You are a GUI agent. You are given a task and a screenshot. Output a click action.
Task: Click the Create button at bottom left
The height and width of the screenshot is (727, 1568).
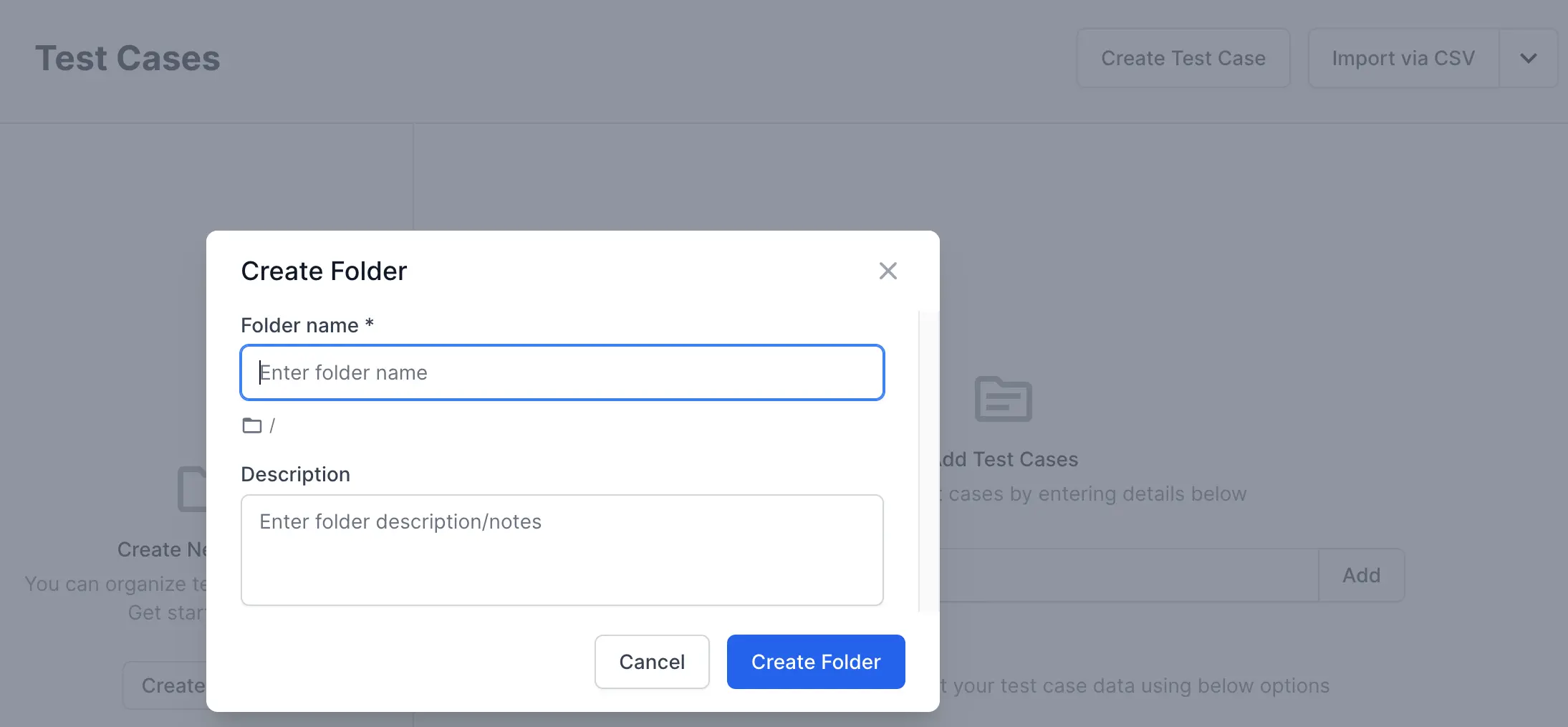(166, 685)
